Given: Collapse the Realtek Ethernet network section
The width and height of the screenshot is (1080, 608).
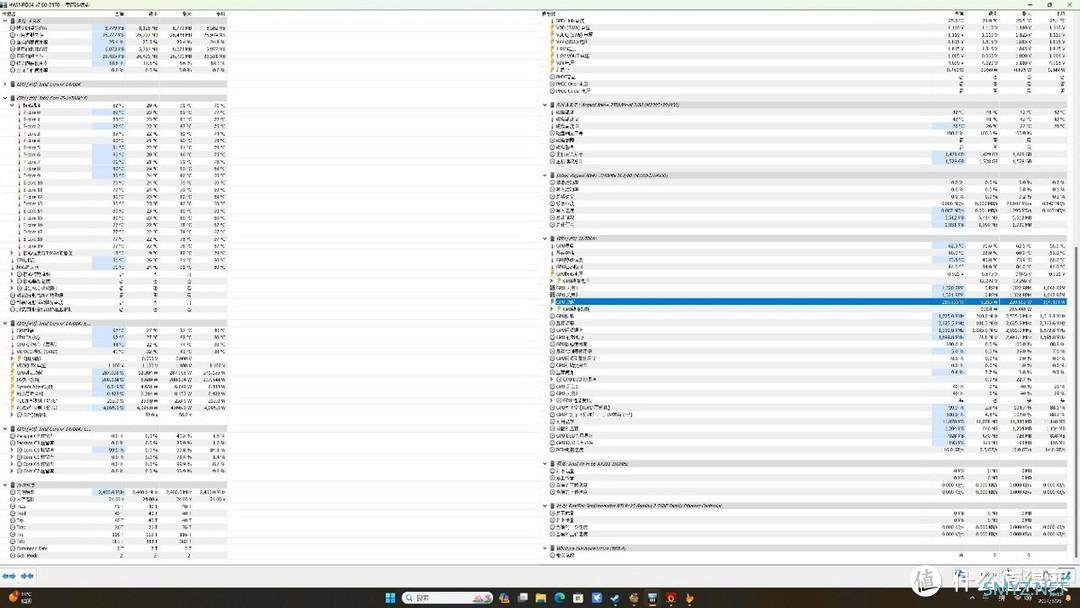Looking at the screenshot, I should [x=545, y=505].
